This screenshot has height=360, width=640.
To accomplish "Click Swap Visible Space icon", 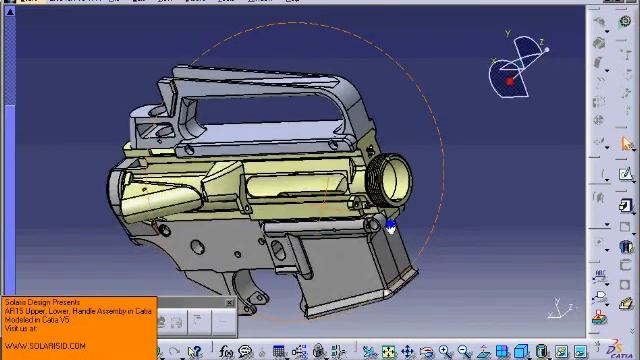I will click(x=580, y=351).
